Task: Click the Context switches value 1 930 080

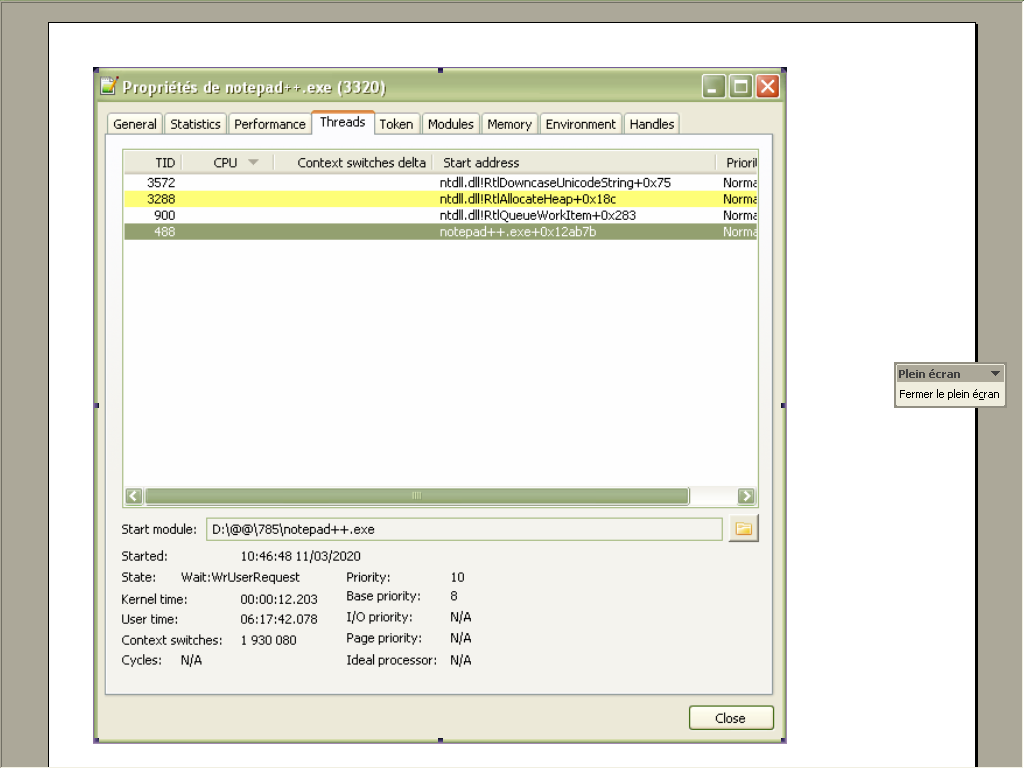Action: [268, 640]
